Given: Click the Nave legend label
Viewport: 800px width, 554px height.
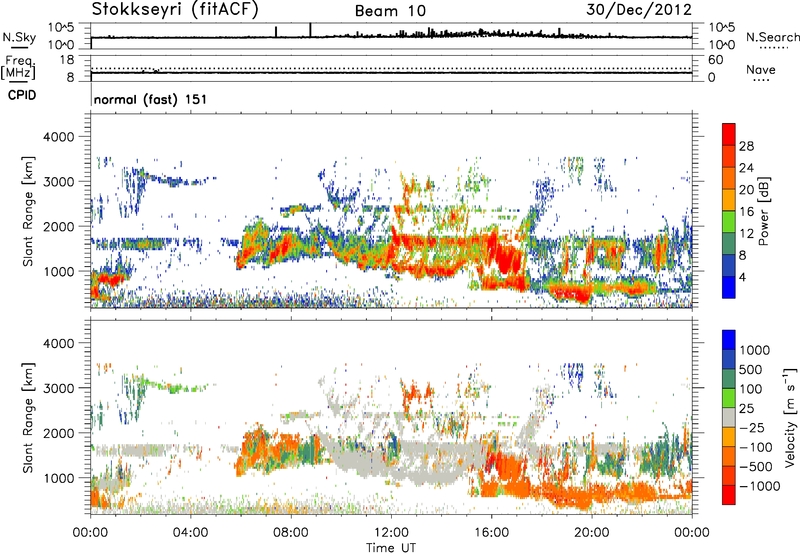Looking at the screenshot, I should [x=761, y=69].
